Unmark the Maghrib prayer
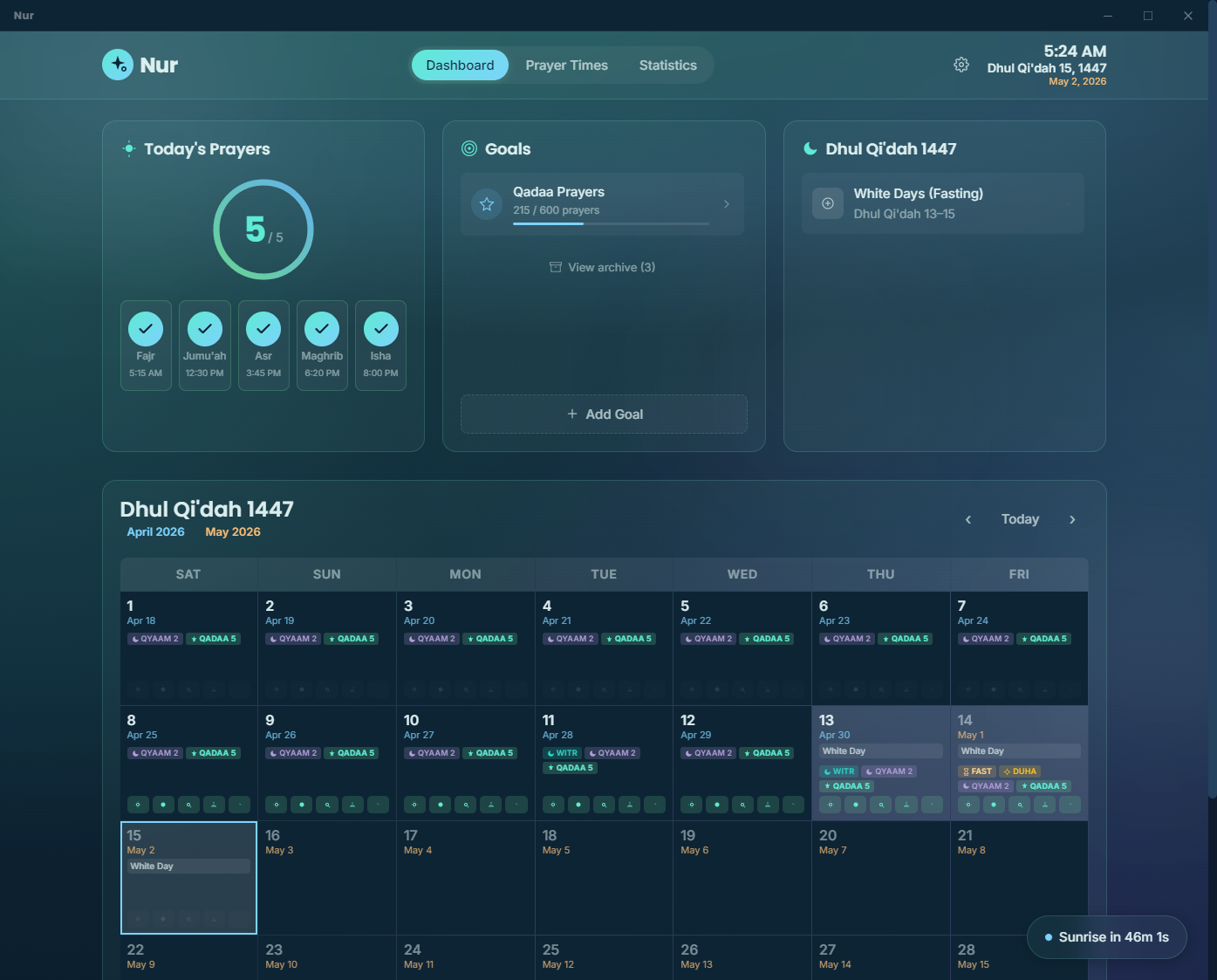Viewport: 1217px width, 980px height. [x=322, y=329]
